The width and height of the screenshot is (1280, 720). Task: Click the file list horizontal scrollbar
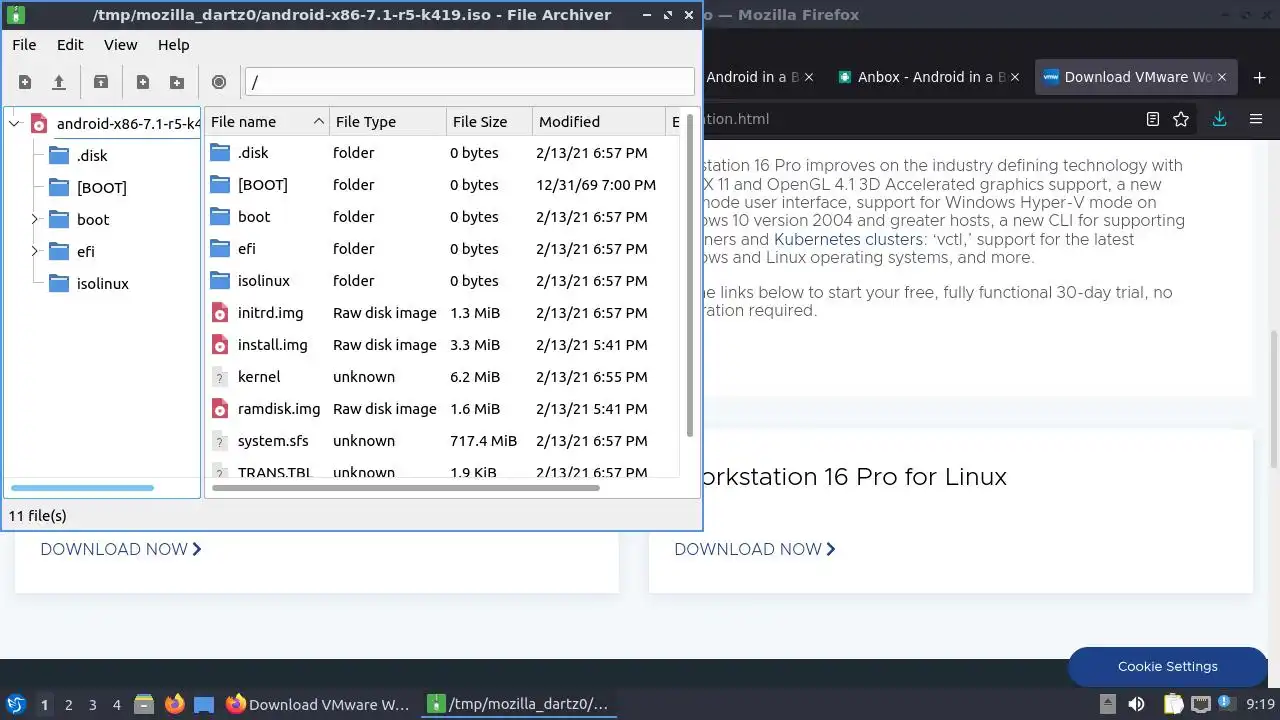(x=405, y=488)
